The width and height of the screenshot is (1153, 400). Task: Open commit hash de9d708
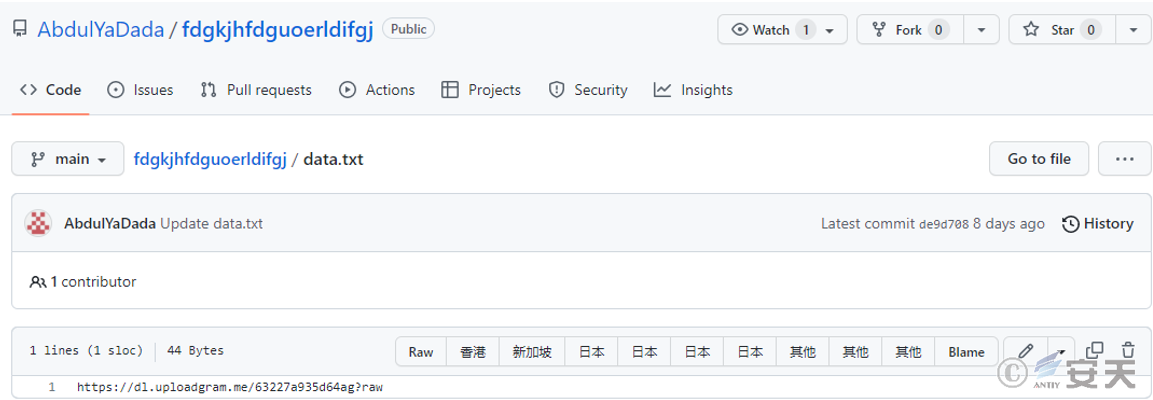943,224
